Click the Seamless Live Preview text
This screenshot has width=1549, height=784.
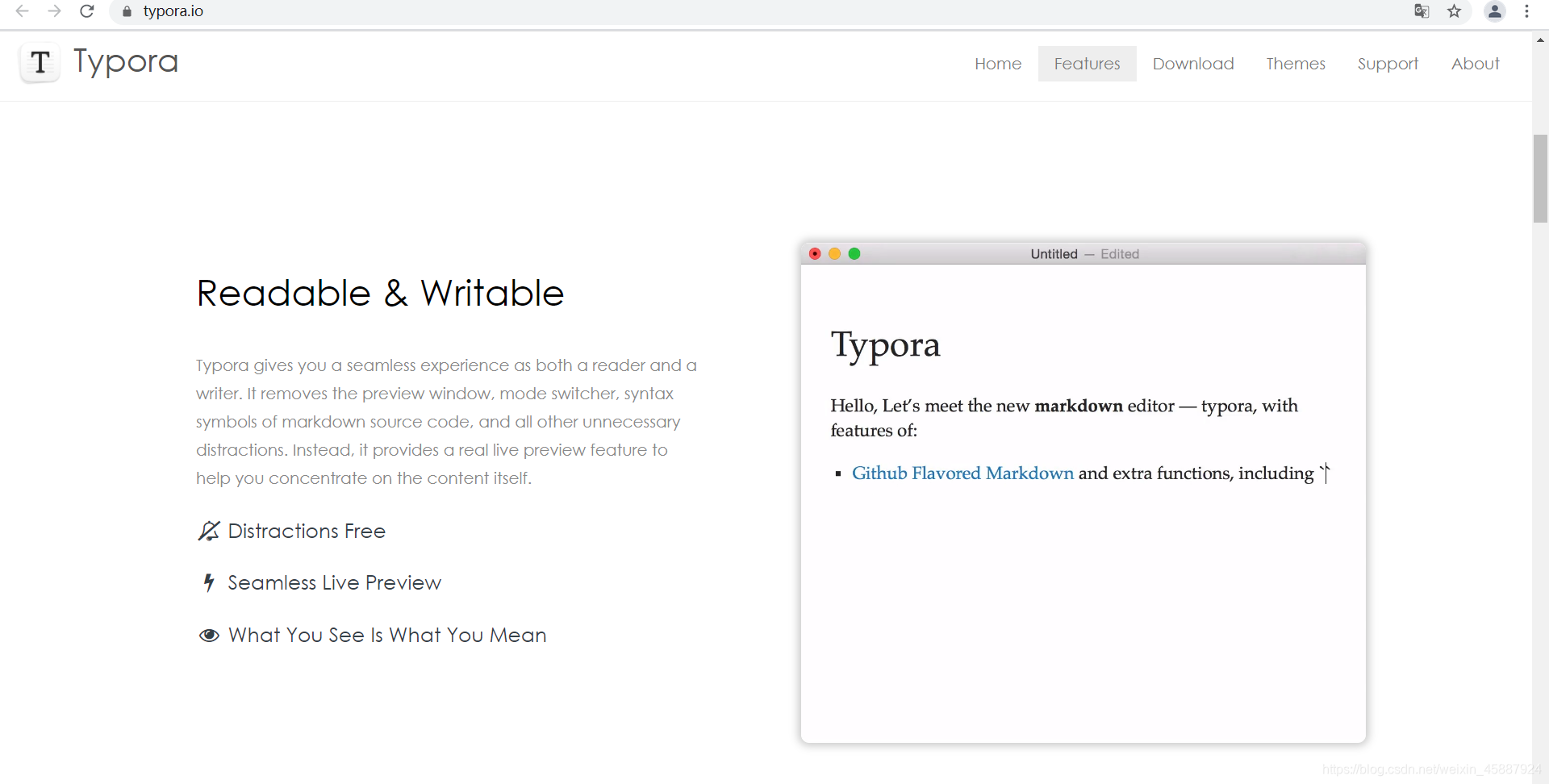[334, 582]
